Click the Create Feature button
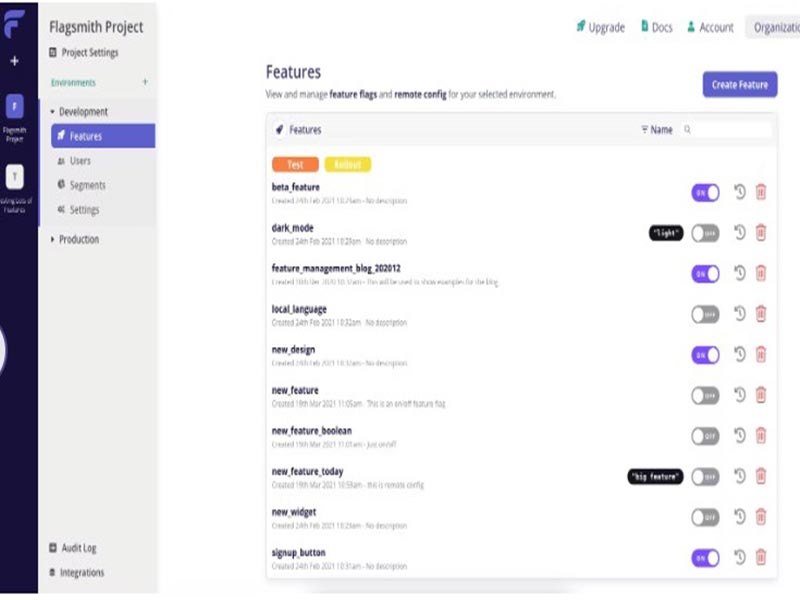800x600 pixels. click(739, 85)
